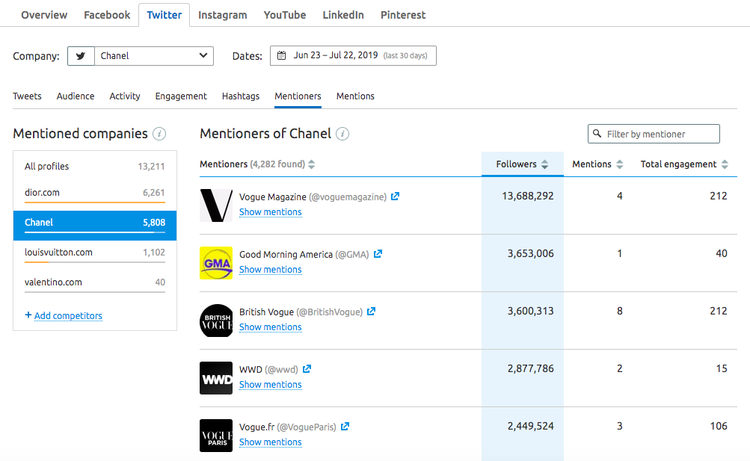Open the Hashtags sub-tab
This screenshot has height=461, width=750.
[241, 96]
